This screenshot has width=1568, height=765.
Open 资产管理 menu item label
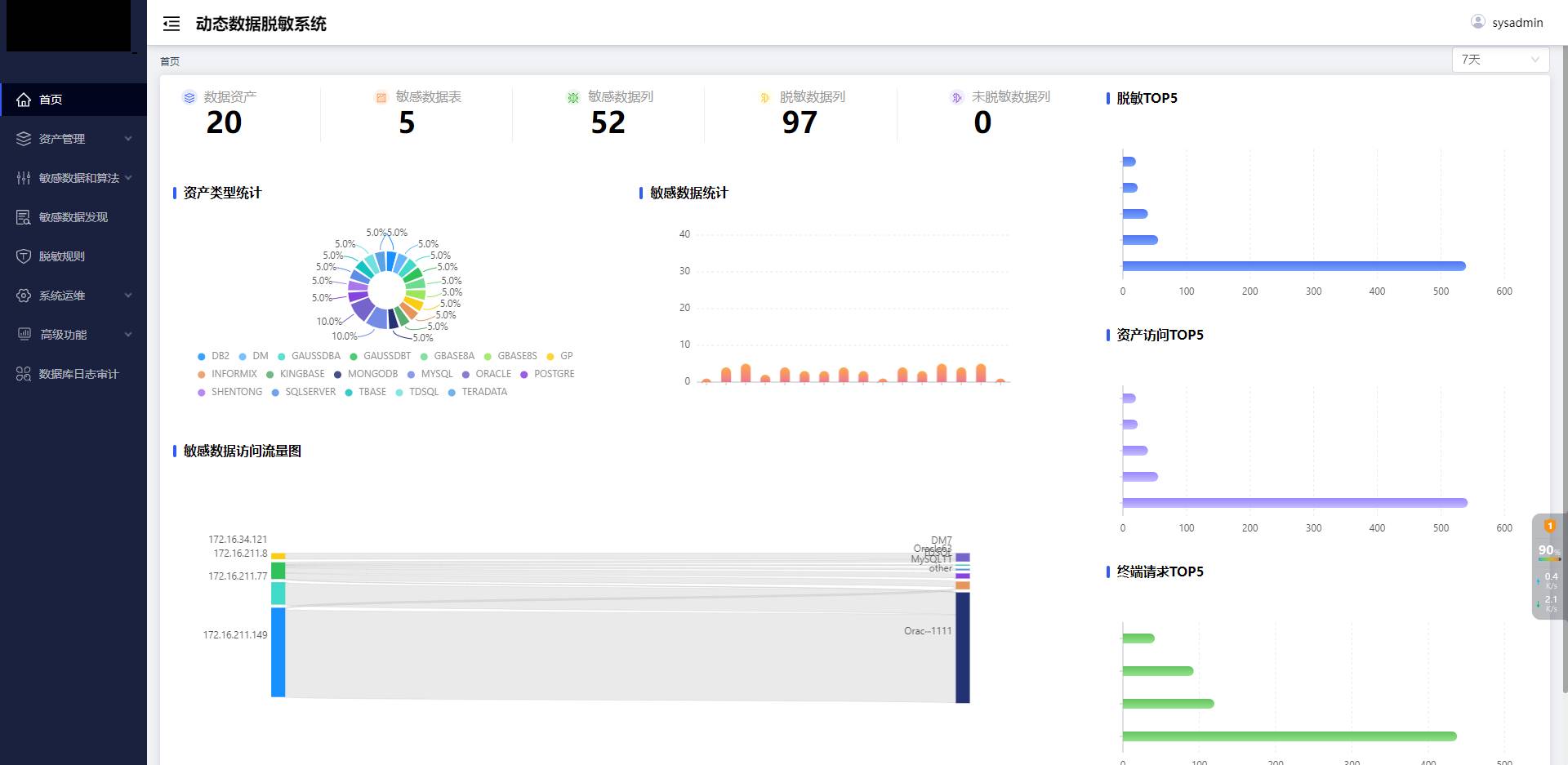62,139
